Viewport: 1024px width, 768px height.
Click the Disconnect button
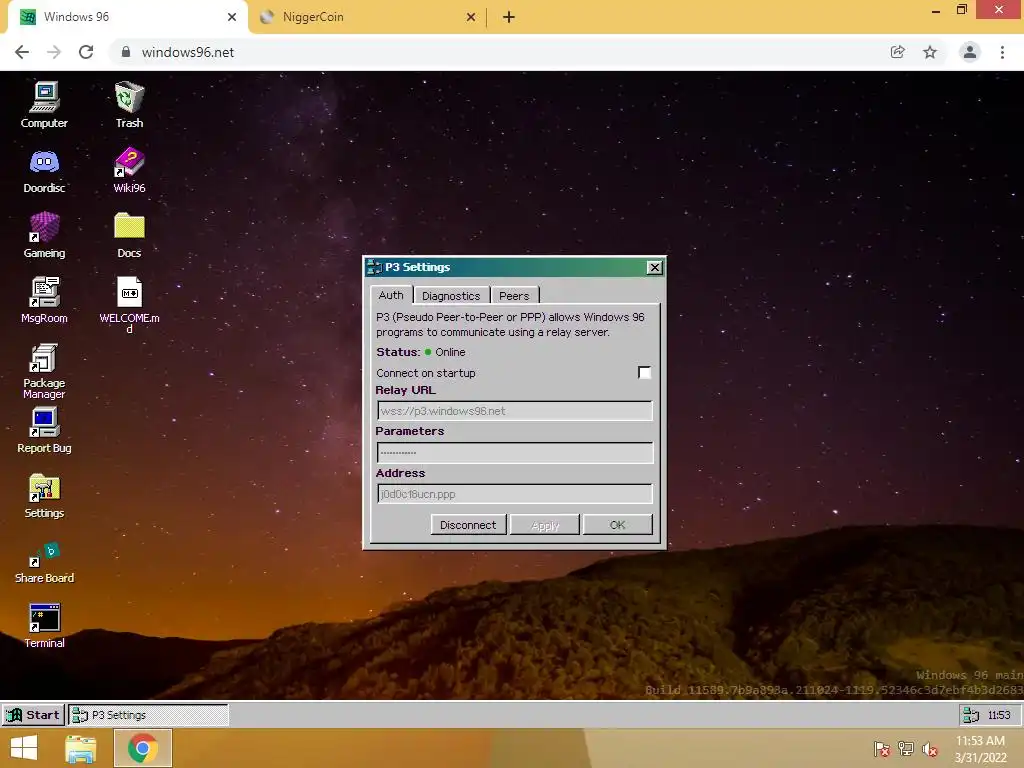[x=468, y=525]
